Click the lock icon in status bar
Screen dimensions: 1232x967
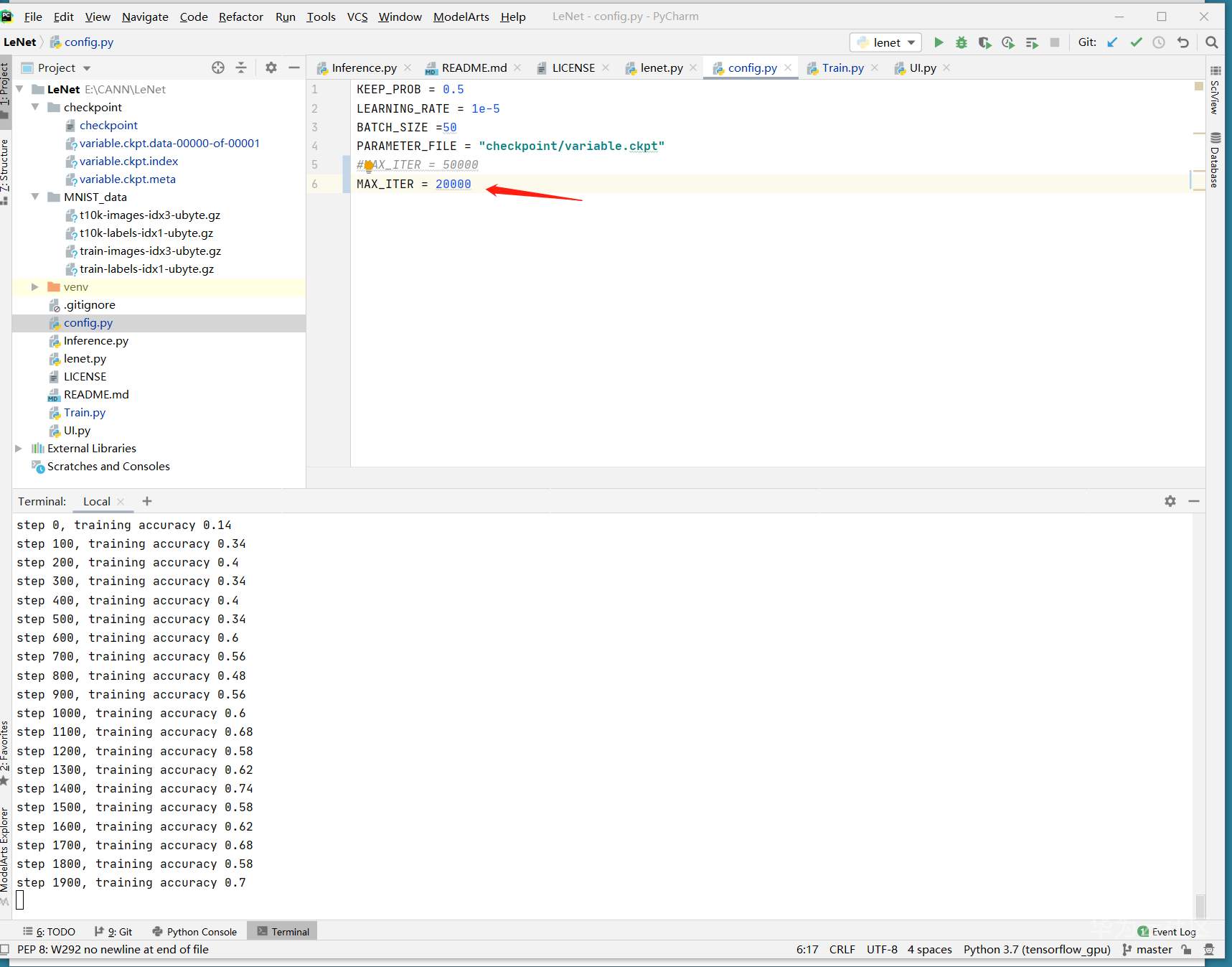(x=1187, y=949)
